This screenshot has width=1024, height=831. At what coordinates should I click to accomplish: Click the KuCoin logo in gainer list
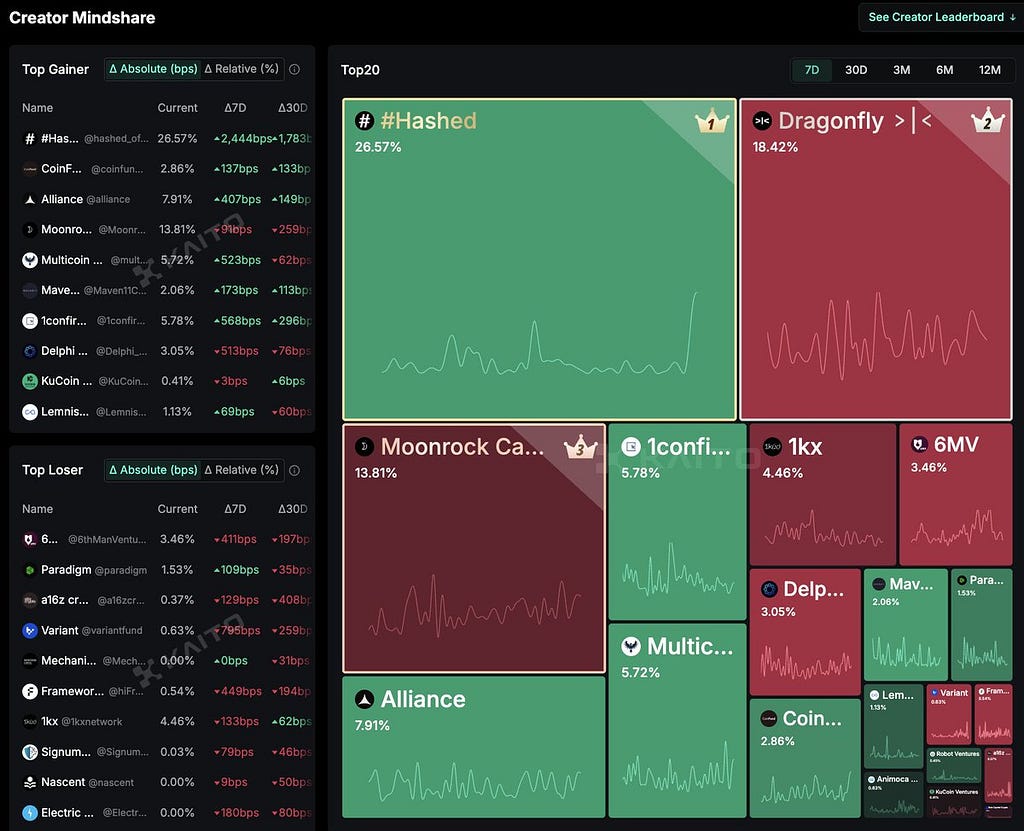[29, 381]
